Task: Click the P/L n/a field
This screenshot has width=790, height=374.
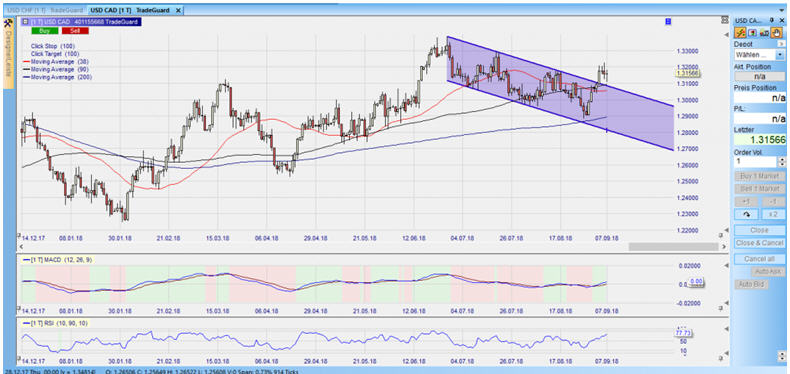Action: click(x=760, y=119)
